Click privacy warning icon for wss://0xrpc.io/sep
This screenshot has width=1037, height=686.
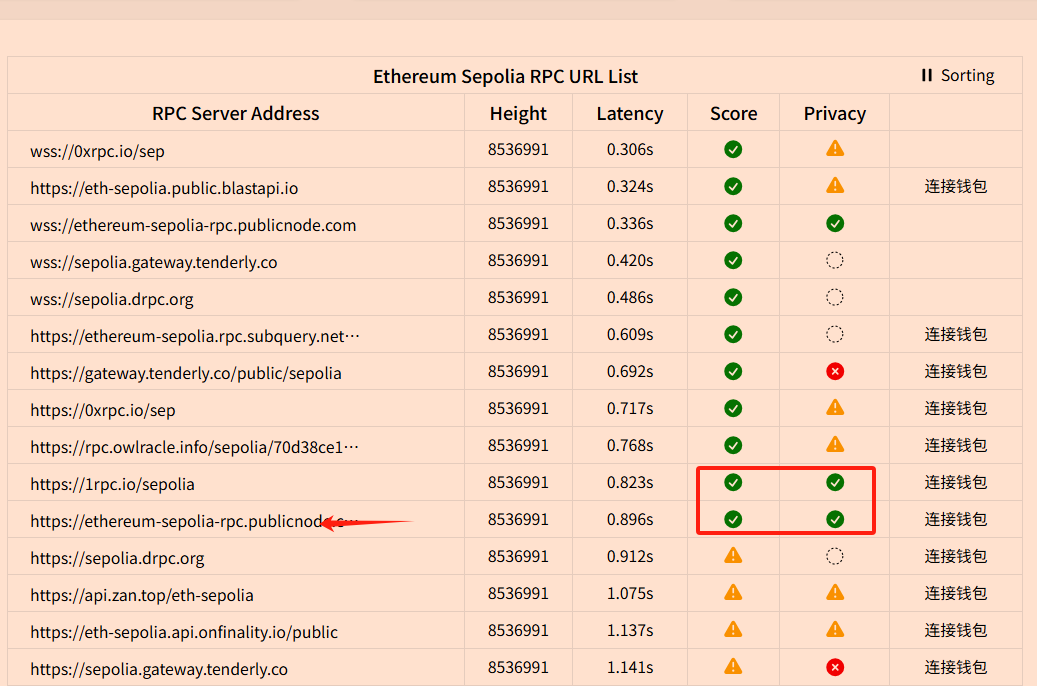point(835,149)
